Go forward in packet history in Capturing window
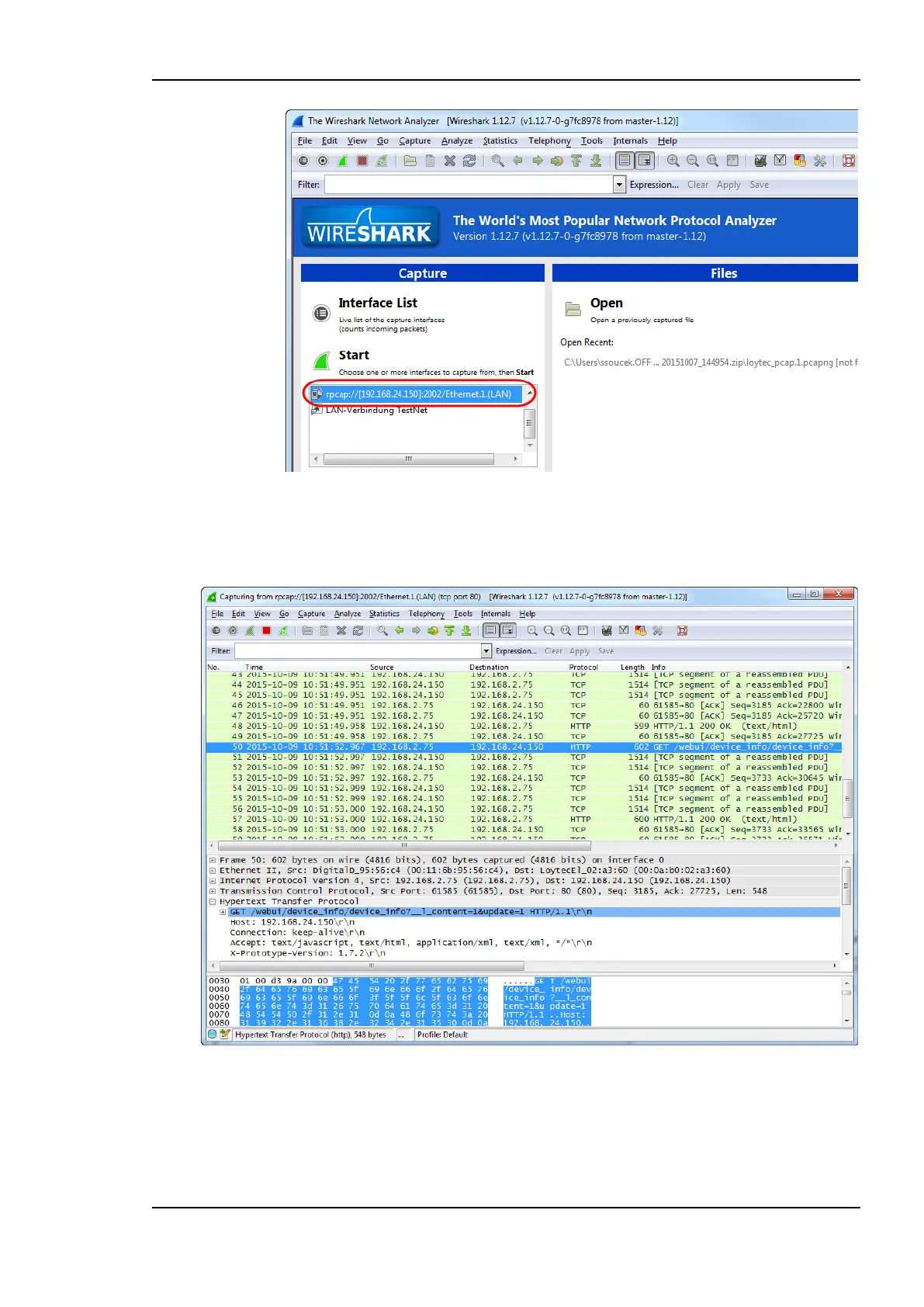Viewport: 924px width, 1307px height. tap(416, 631)
